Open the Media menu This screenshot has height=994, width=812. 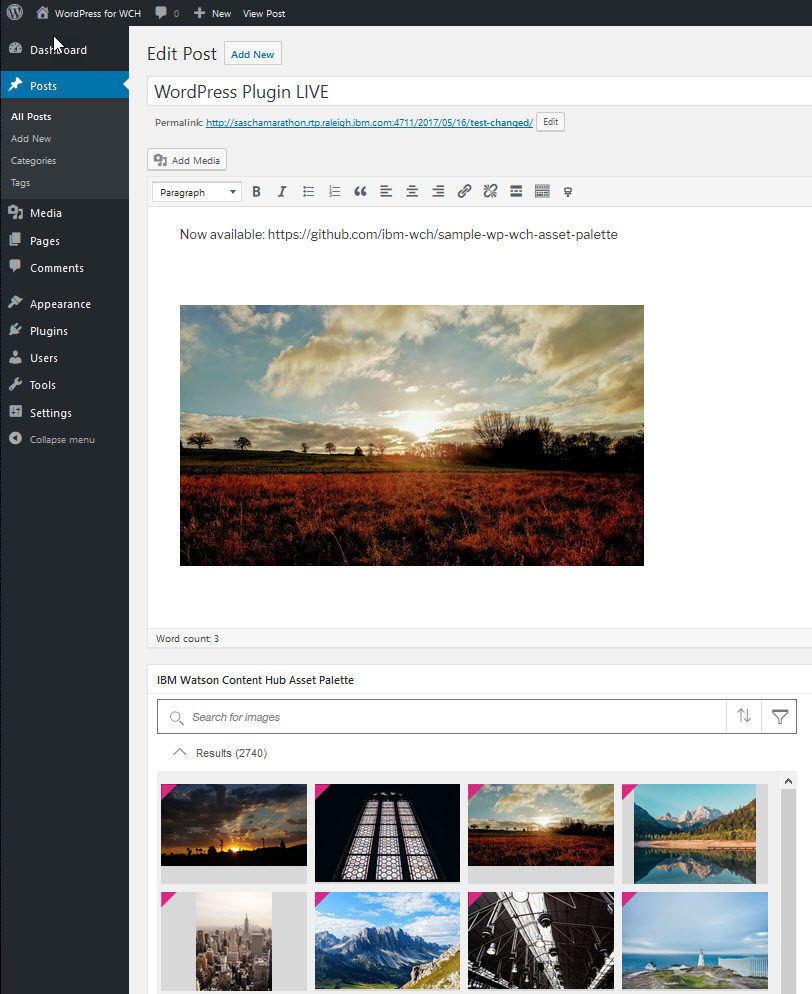pyautogui.click(x=64, y=213)
